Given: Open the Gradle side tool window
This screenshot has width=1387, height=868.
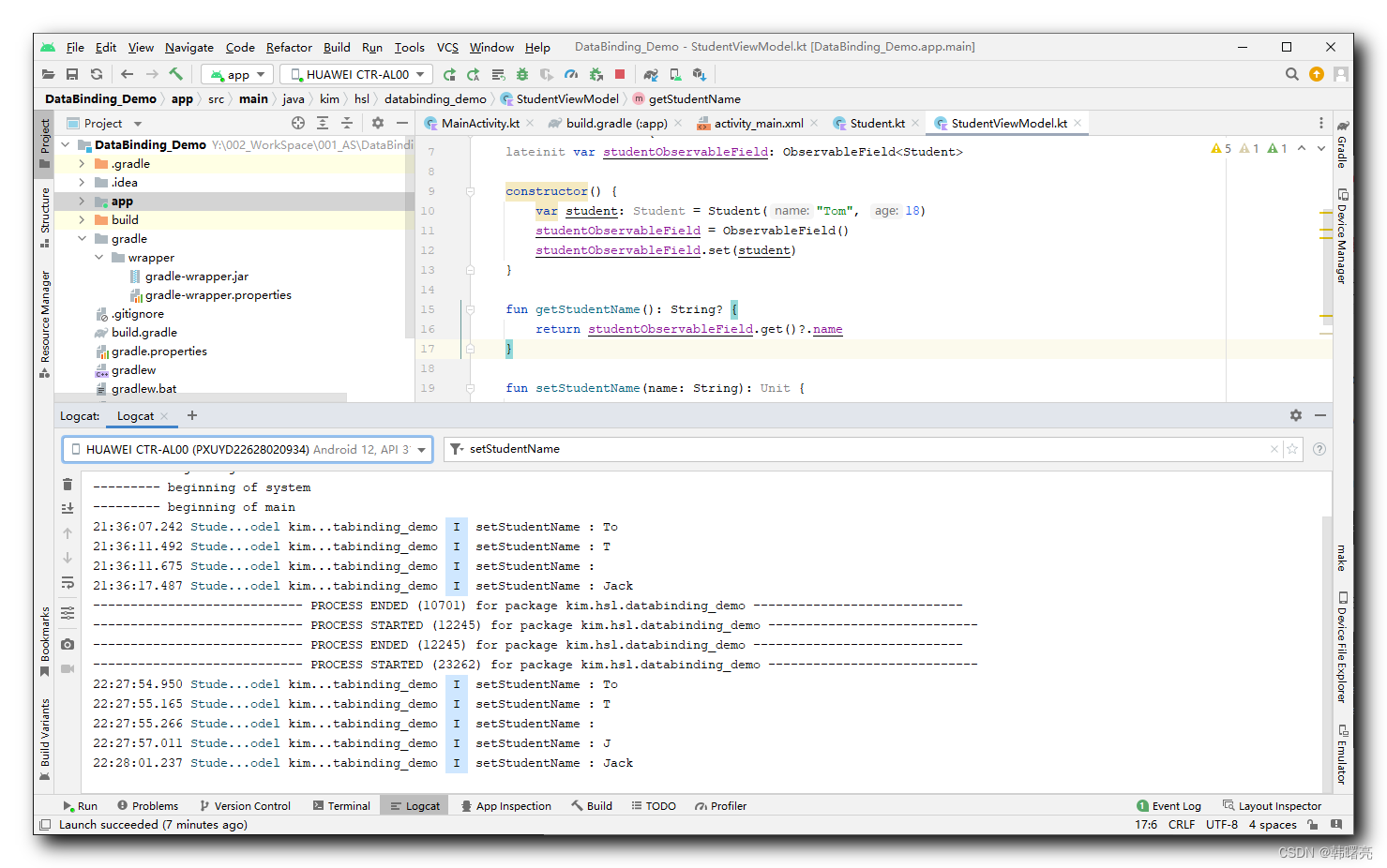Looking at the screenshot, I should (1342, 143).
